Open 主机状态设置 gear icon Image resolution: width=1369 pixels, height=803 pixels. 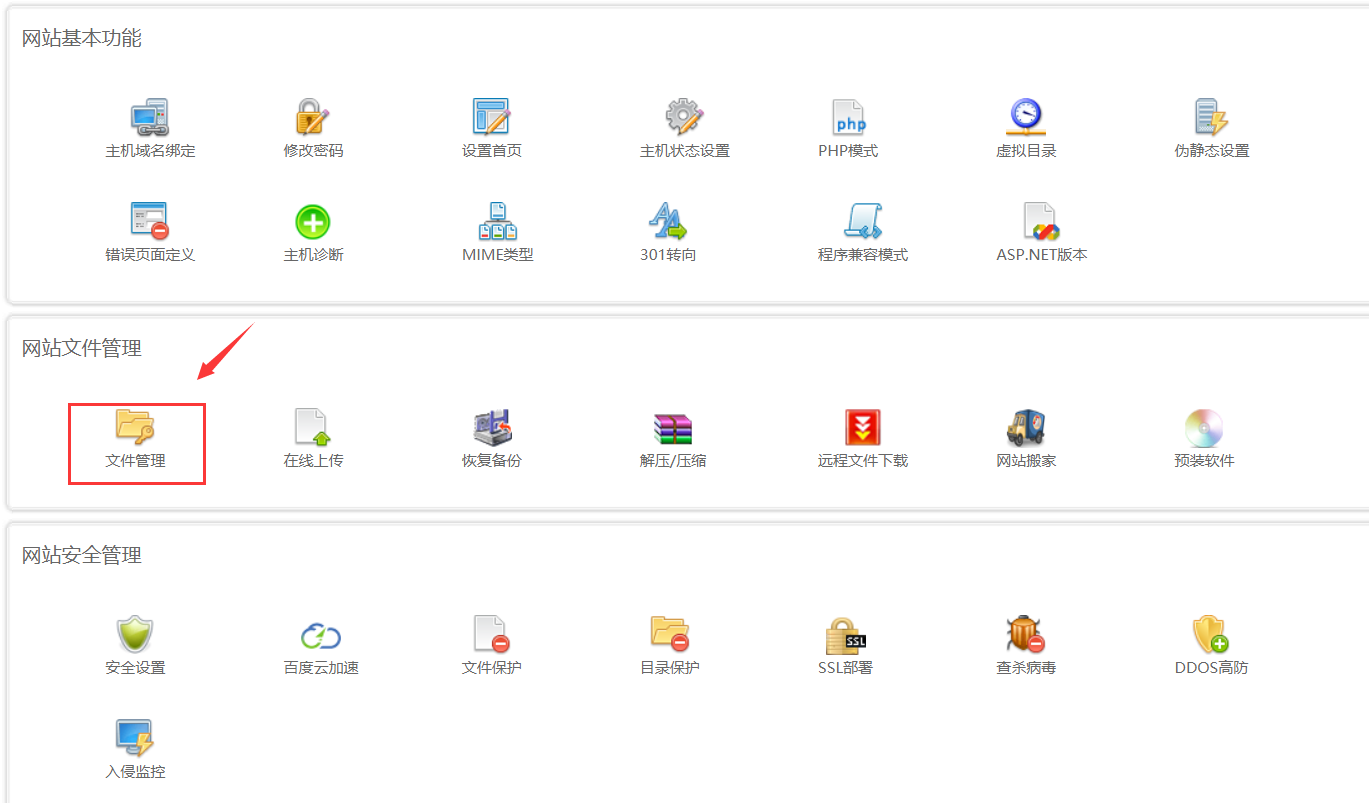coord(684,118)
